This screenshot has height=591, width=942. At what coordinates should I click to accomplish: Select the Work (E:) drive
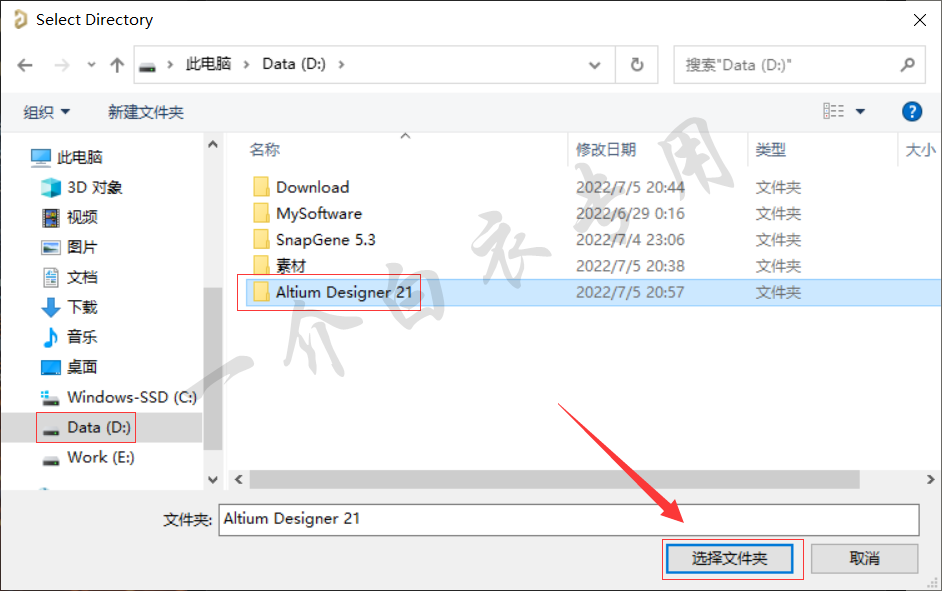tap(100, 457)
